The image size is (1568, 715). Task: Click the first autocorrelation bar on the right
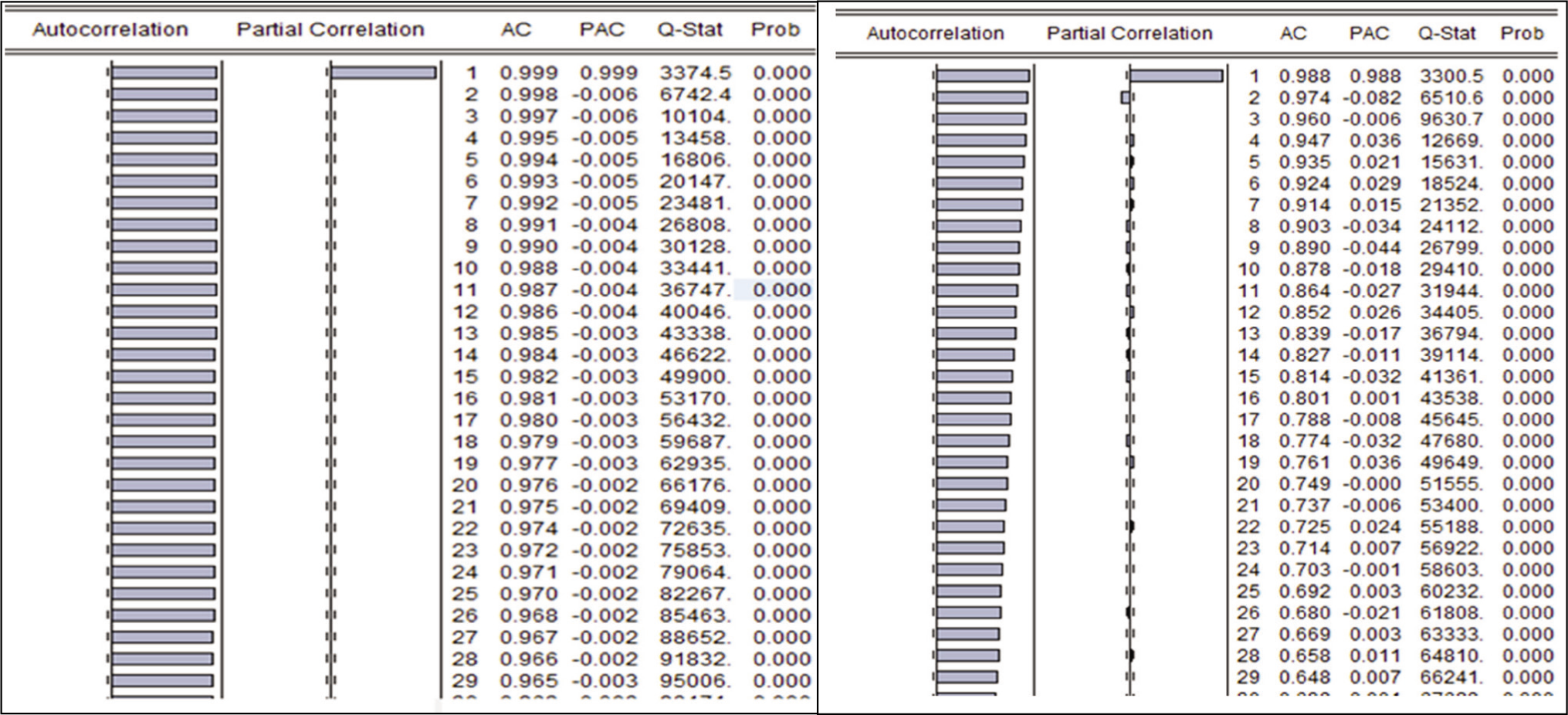(983, 76)
